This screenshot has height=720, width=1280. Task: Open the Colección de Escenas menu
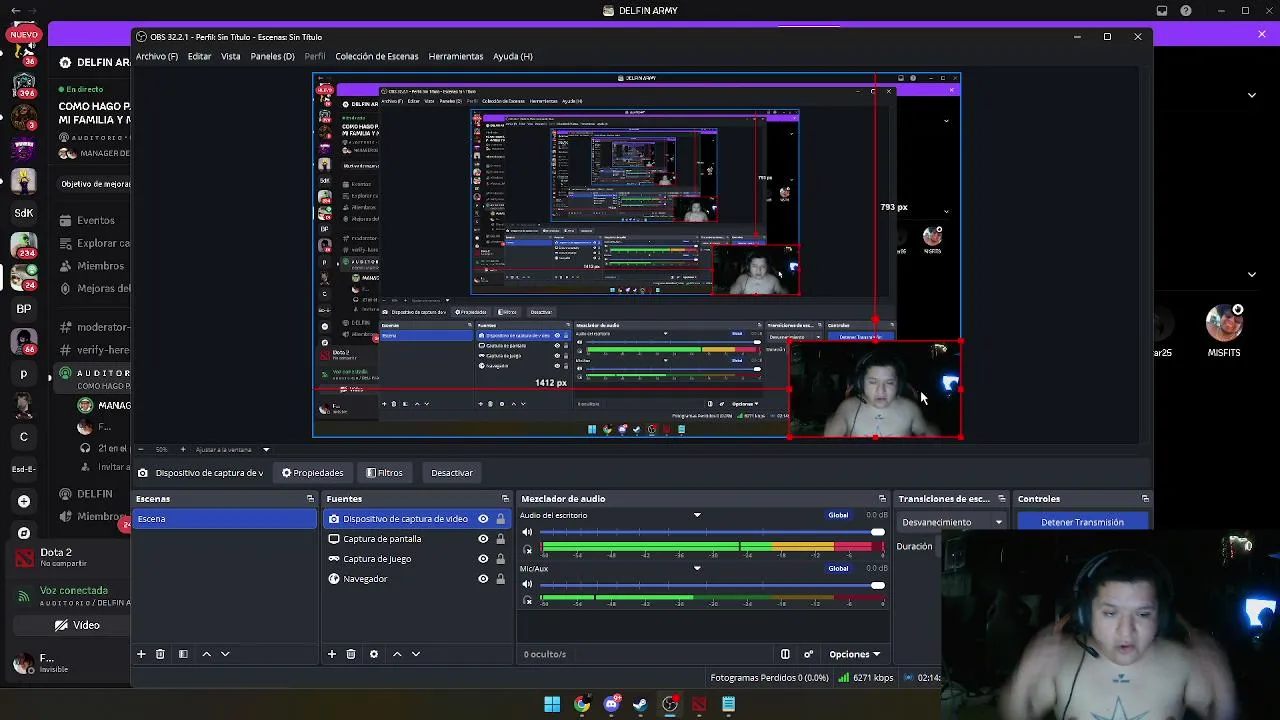pos(377,56)
